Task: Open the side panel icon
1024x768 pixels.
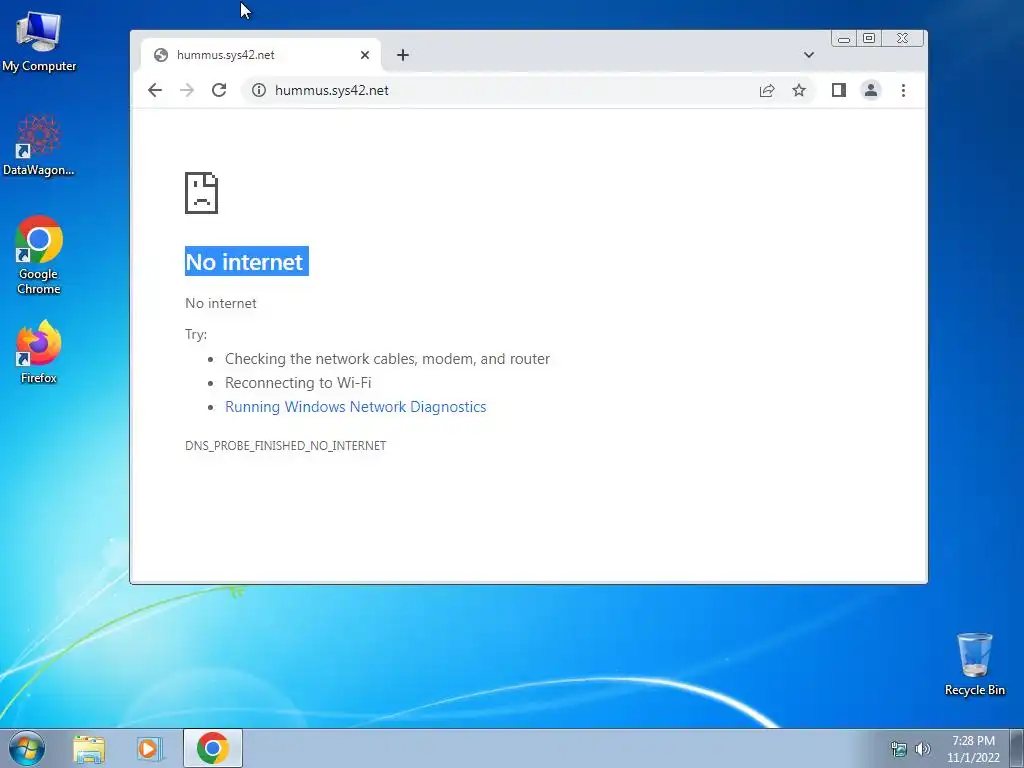Action: [x=839, y=90]
